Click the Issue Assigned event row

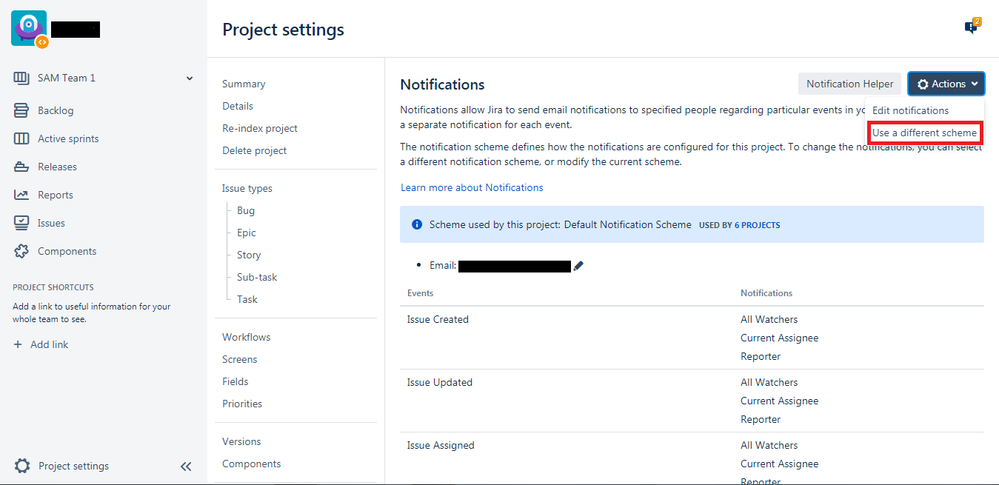tap(691, 459)
